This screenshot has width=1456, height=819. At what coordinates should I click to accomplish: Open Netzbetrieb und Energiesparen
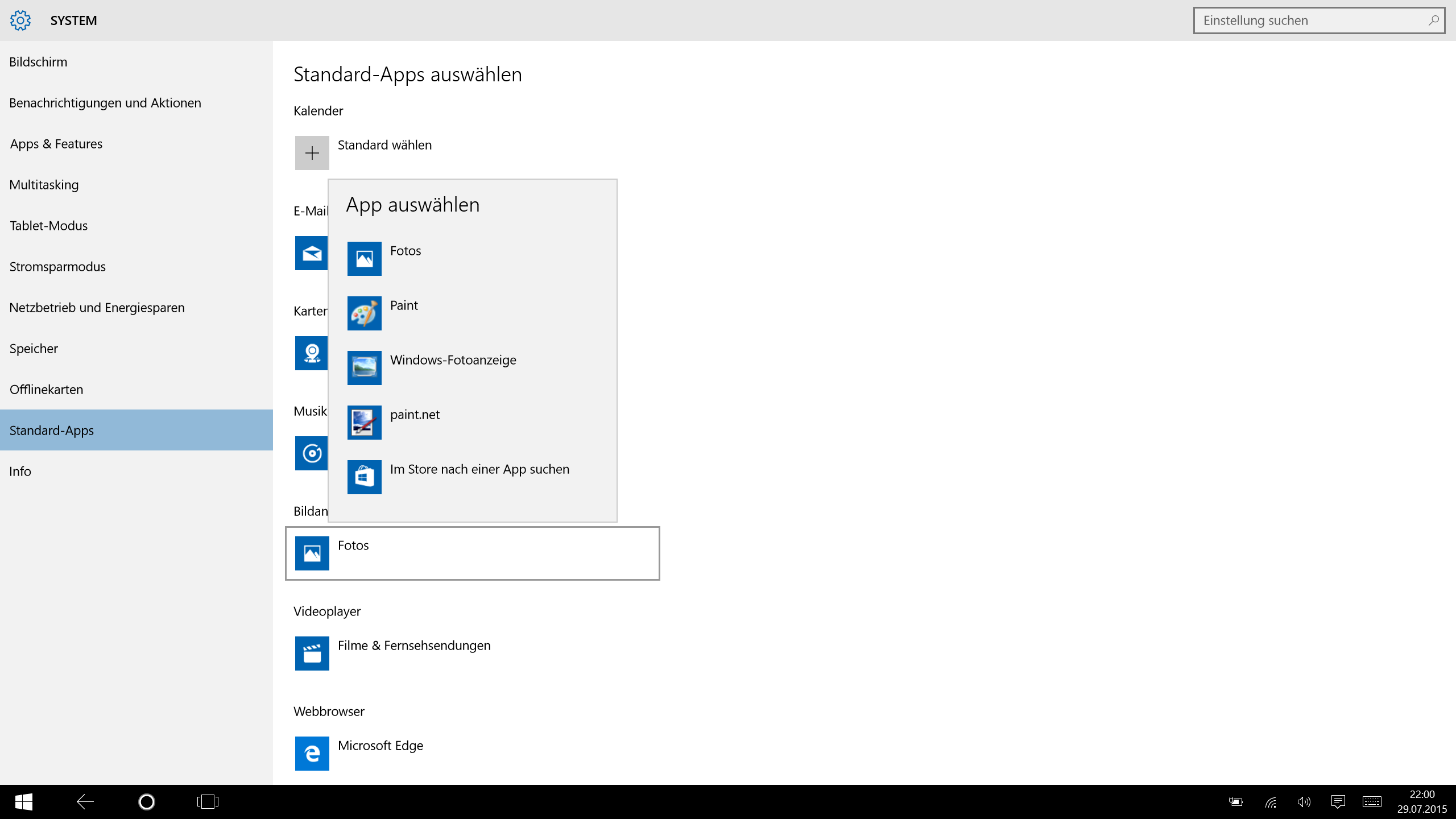136,307
